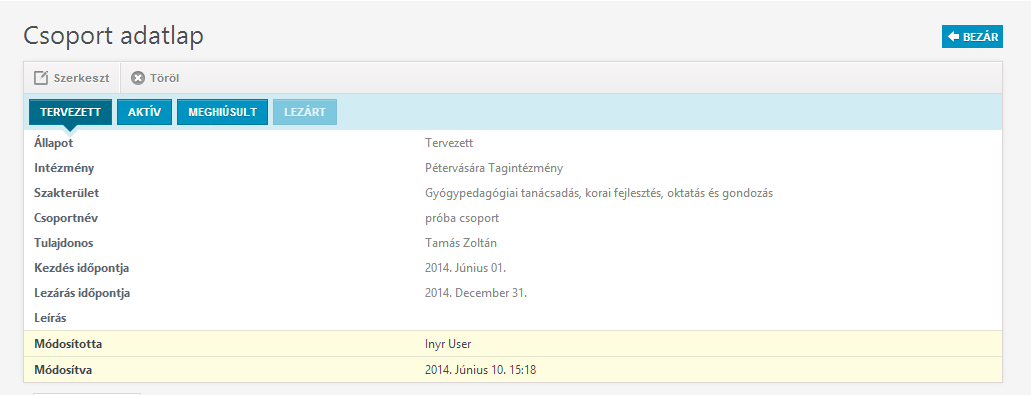Click the left arrow icon on BEZÁR
Image resolution: width=1031 pixels, height=395 pixels.
coord(953,37)
